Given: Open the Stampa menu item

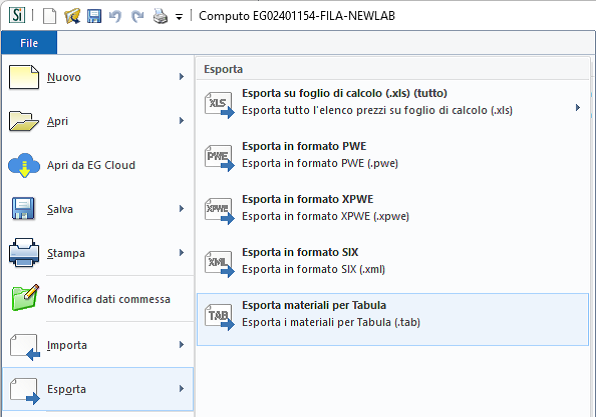Looking at the screenshot, I should (98, 253).
